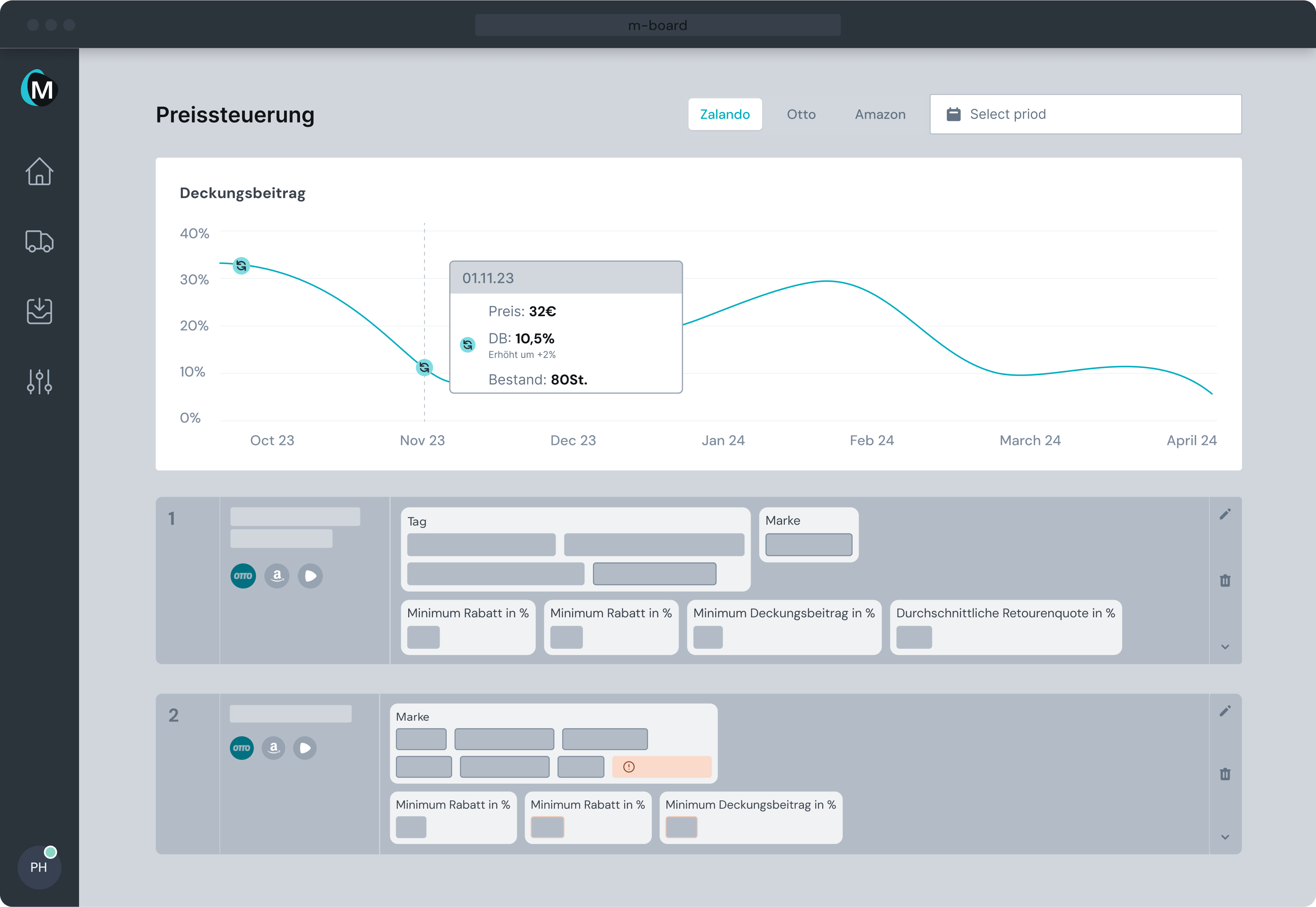1316x907 pixels.
Task: Switch to the Amazon tab
Action: [x=880, y=114]
